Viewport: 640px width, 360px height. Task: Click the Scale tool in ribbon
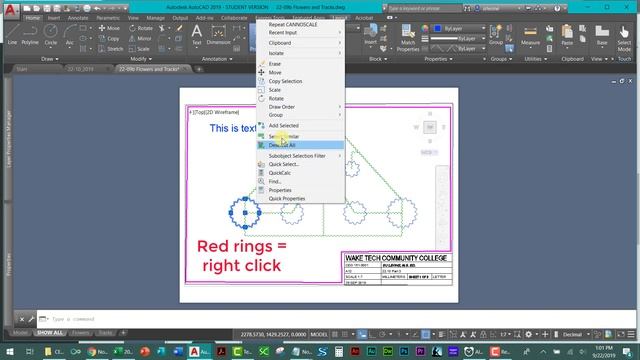[x=139, y=49]
